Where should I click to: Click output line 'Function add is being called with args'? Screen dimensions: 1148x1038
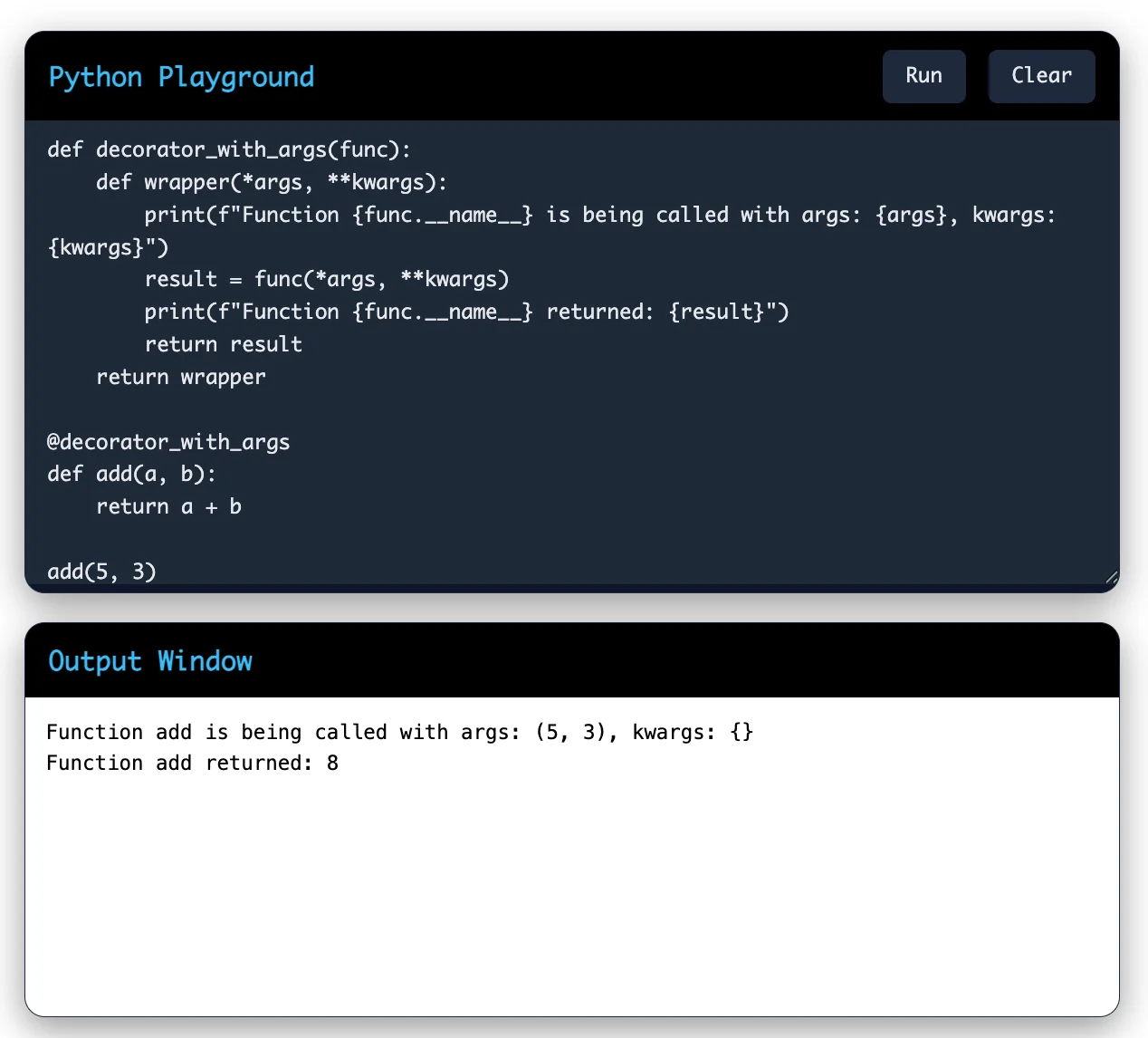399,732
